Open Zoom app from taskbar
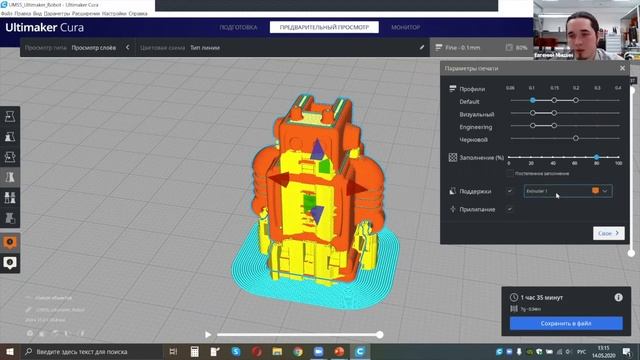640x360 pixels. (318, 351)
